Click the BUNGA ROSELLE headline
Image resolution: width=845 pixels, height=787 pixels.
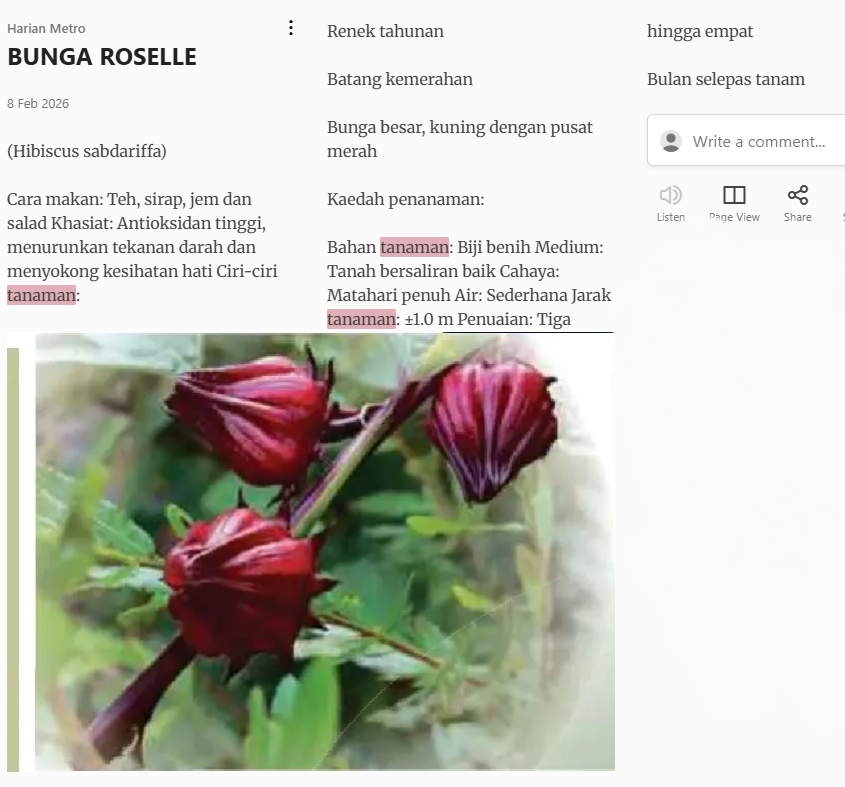tap(102, 57)
